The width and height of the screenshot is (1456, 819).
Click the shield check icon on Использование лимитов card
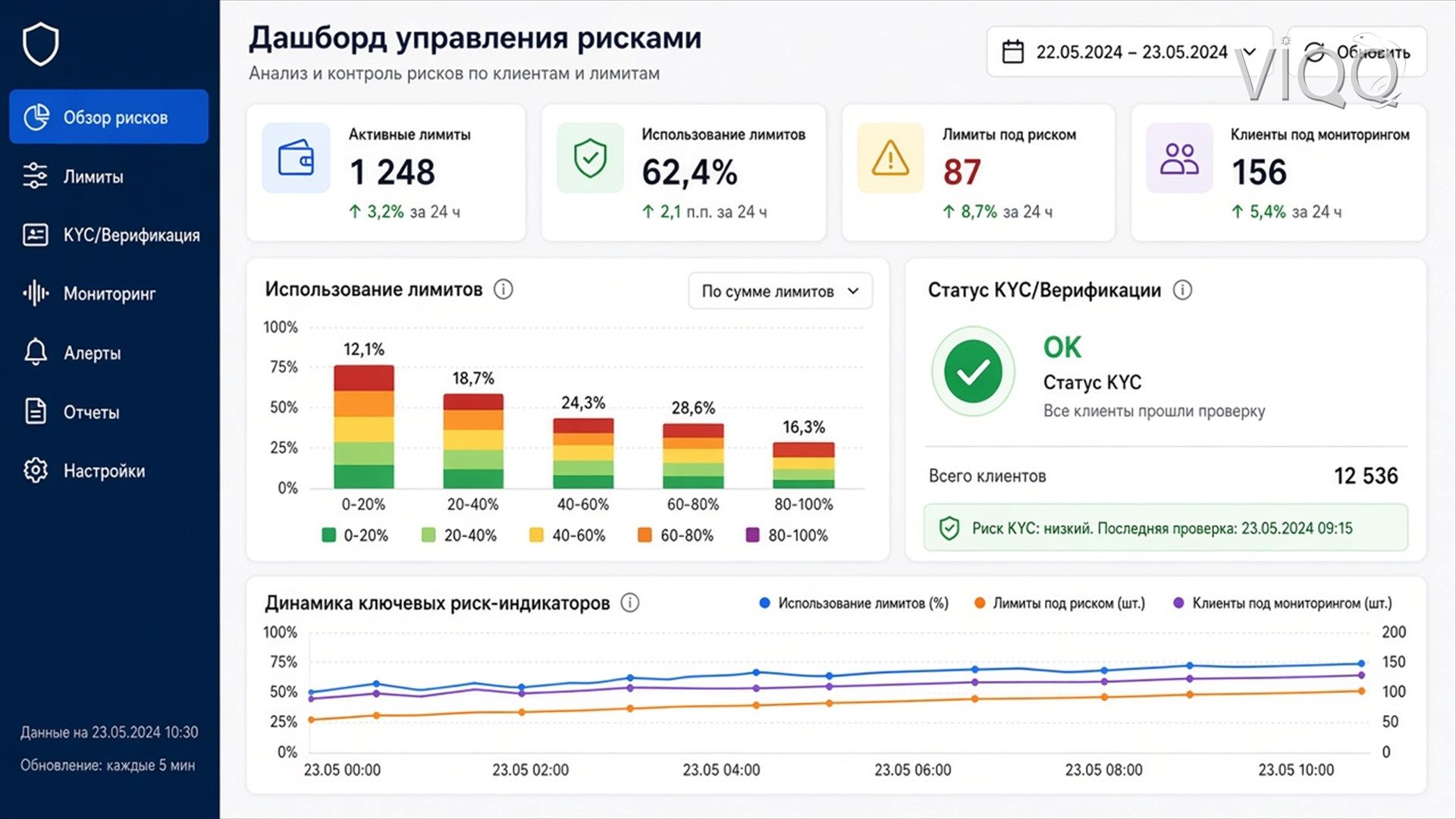point(590,158)
